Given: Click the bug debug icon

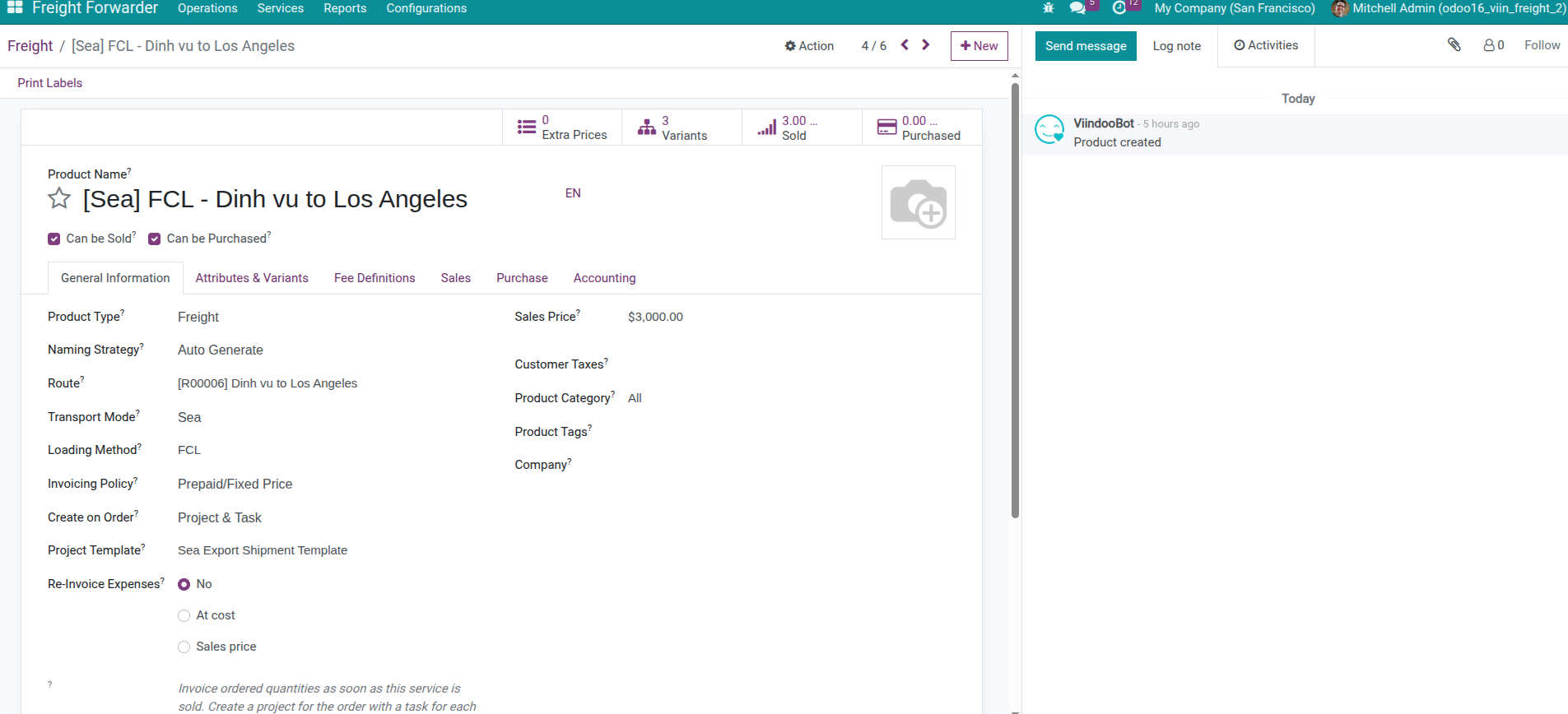Looking at the screenshot, I should click(x=1048, y=8).
